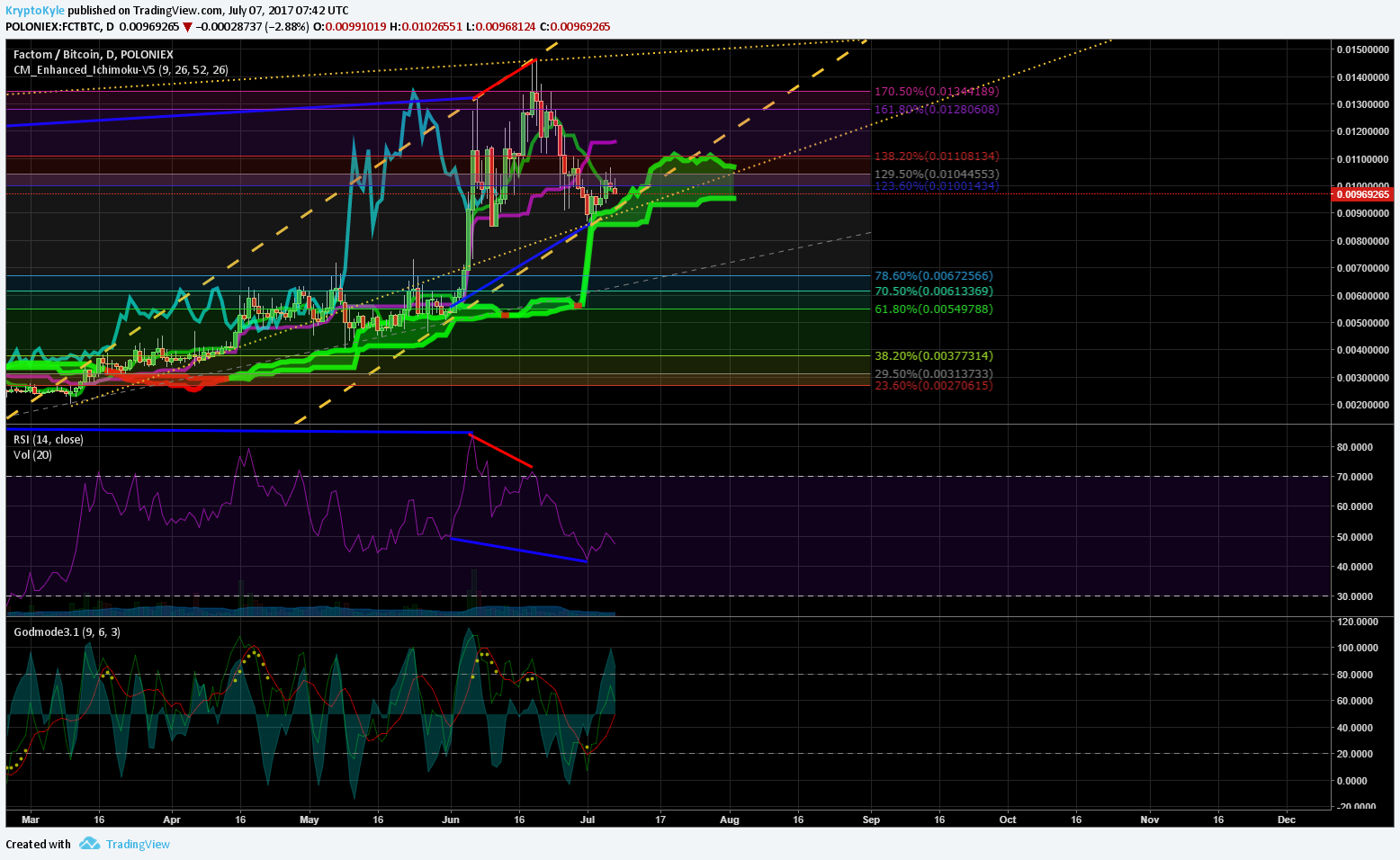Click the Aug label on time axis
The width and height of the screenshot is (1400, 860).
(x=730, y=820)
